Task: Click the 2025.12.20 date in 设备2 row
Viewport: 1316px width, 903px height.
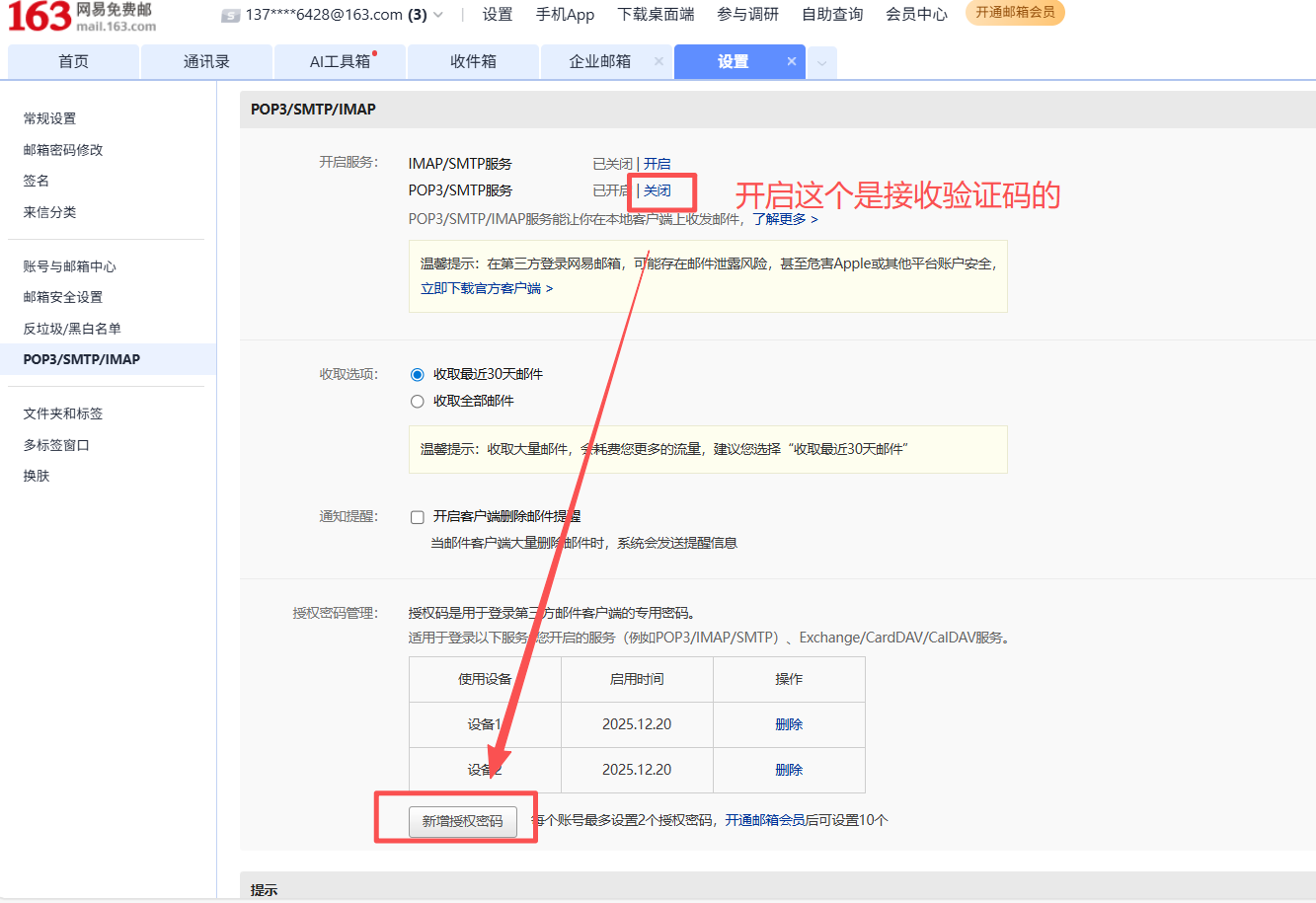Action: pyautogui.click(x=637, y=770)
